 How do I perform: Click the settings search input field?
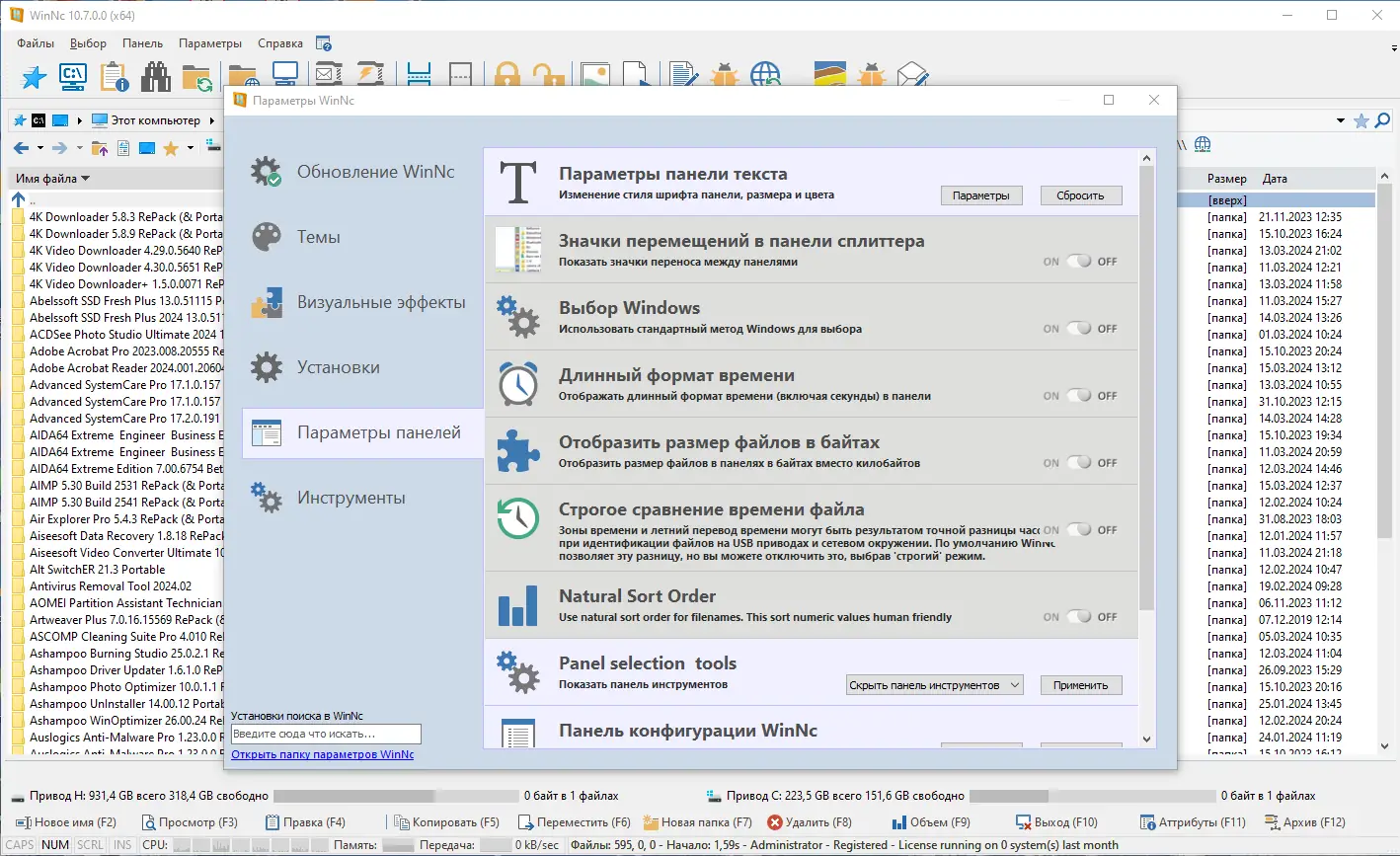click(326, 734)
